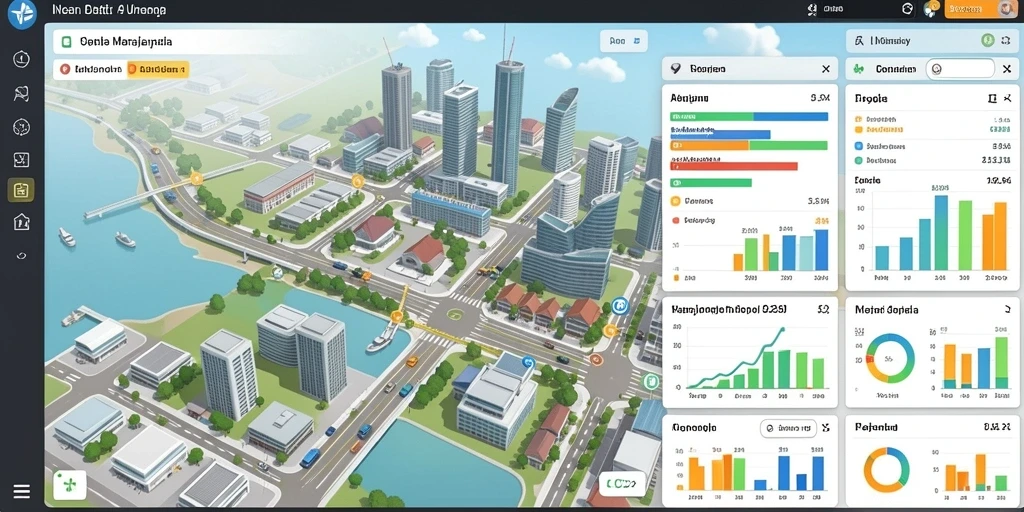
Task: Toggle the red-dot filter chip on the map
Action: pos(89,69)
